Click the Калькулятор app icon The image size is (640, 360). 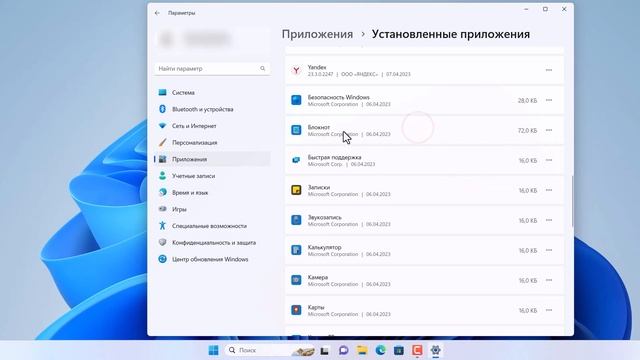[296, 250]
